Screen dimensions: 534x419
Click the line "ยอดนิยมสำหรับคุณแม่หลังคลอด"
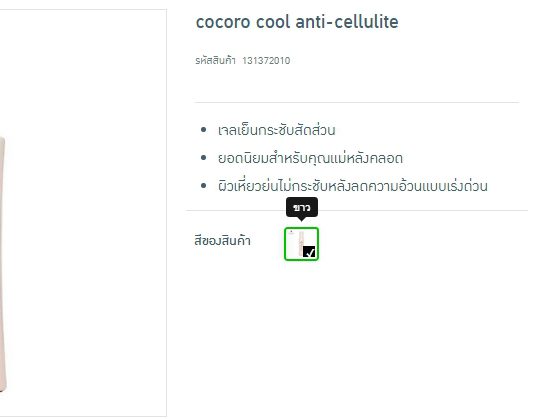click(x=310, y=158)
